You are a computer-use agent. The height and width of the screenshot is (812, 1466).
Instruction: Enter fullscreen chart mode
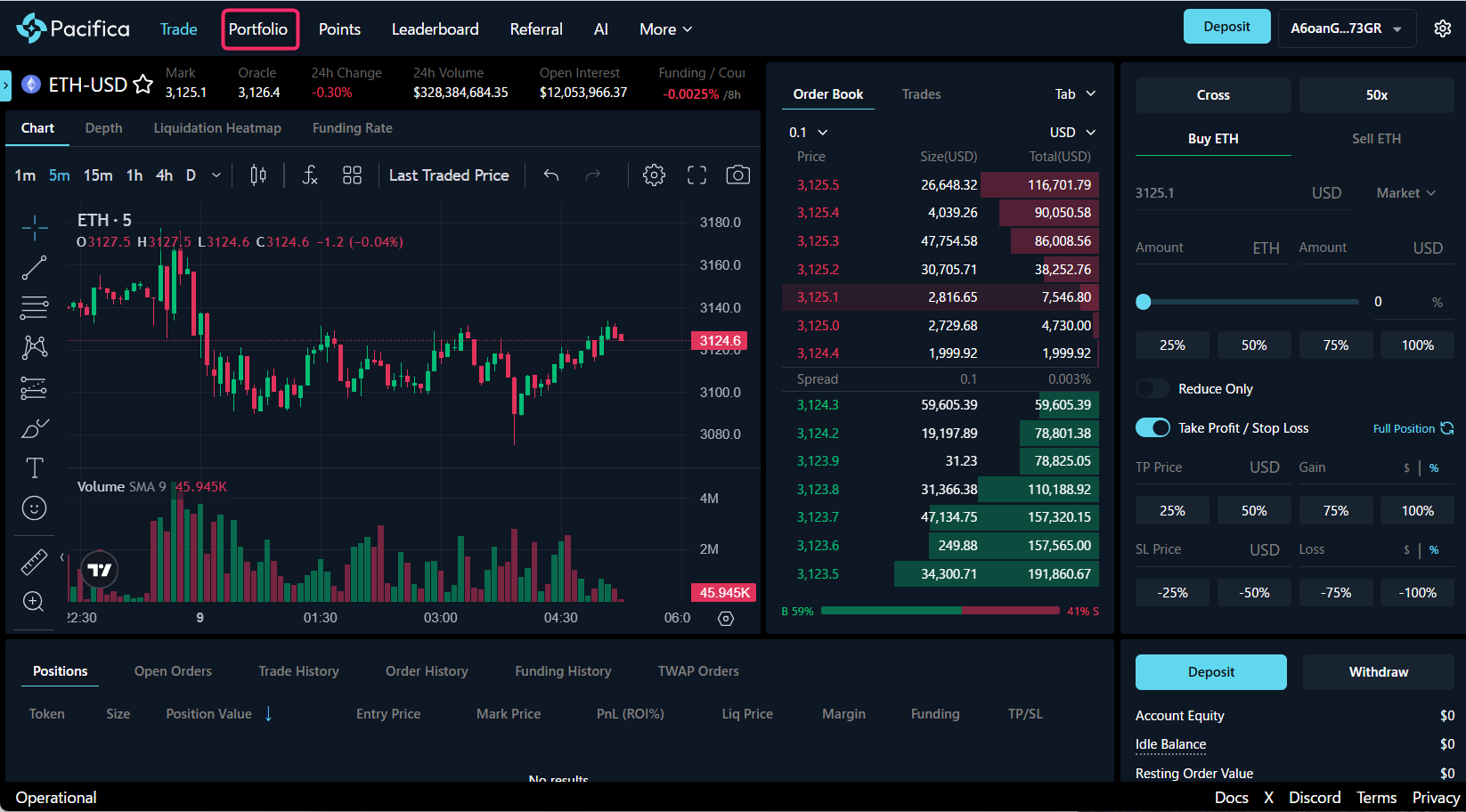(x=696, y=175)
